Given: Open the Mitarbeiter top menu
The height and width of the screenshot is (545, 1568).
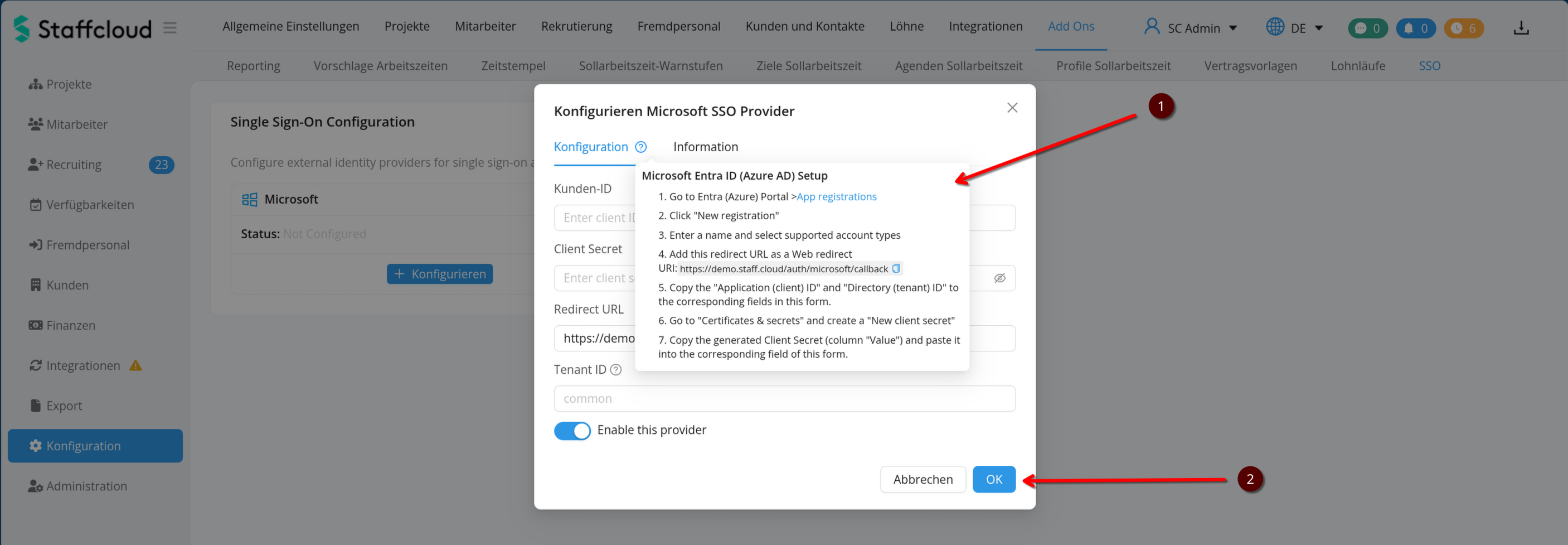Looking at the screenshot, I should tap(485, 26).
